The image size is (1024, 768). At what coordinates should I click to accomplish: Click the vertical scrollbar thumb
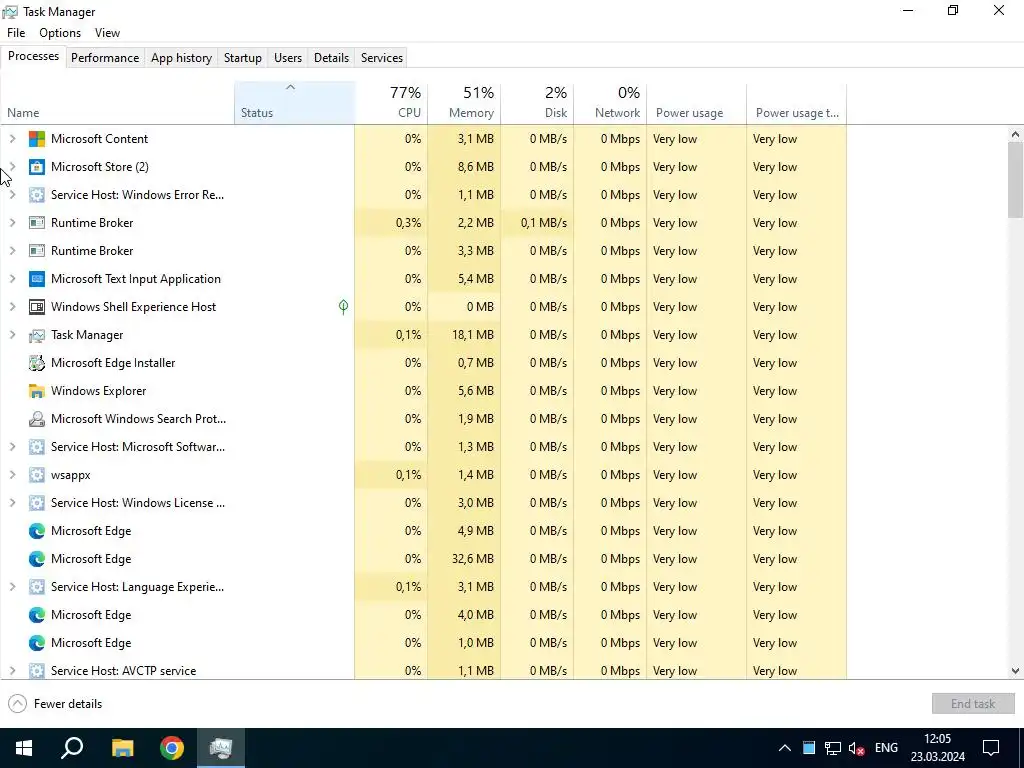1015,180
